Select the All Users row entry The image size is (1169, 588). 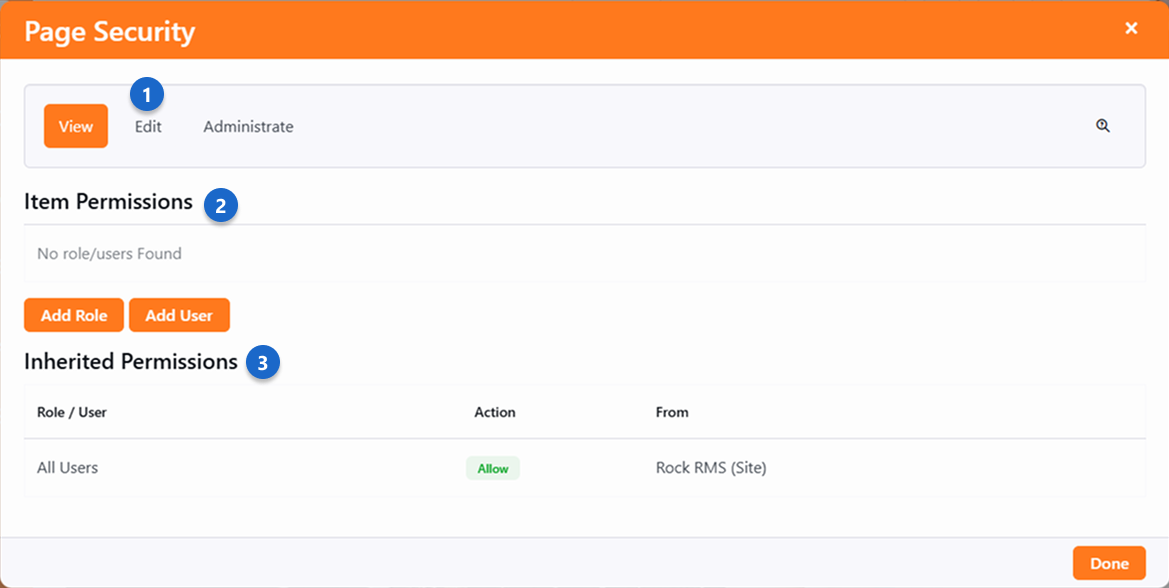pos(68,467)
